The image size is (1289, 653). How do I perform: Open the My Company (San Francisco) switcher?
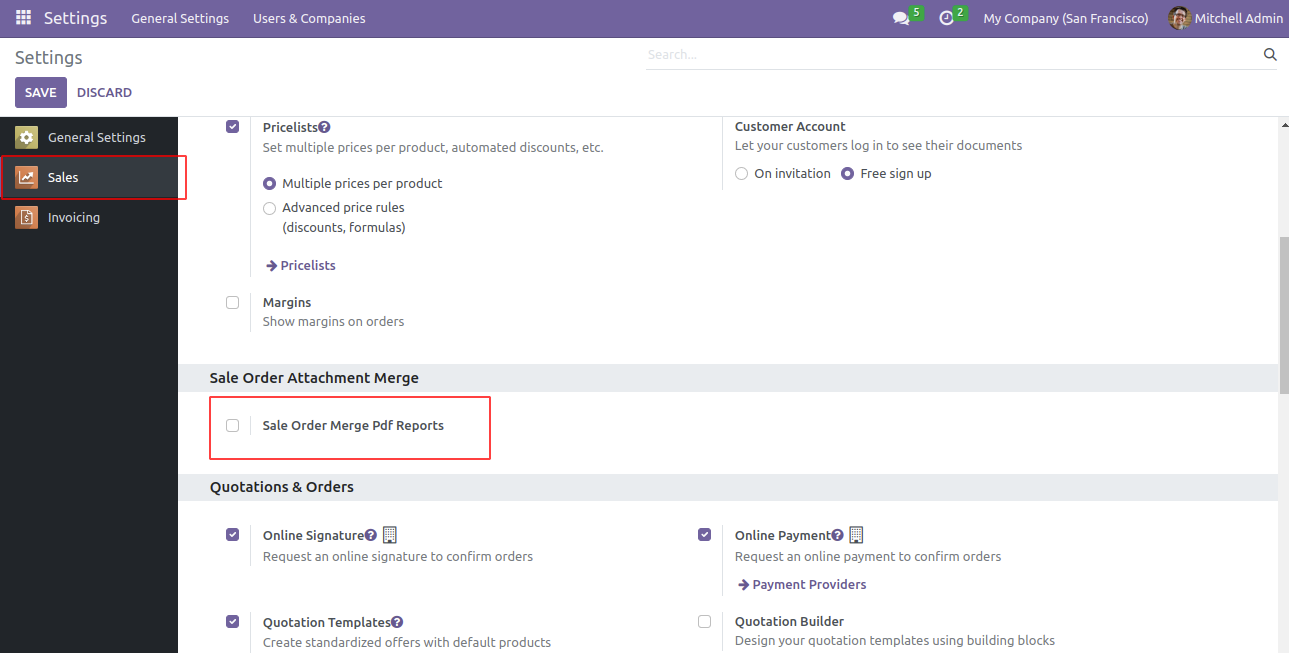click(x=1066, y=19)
